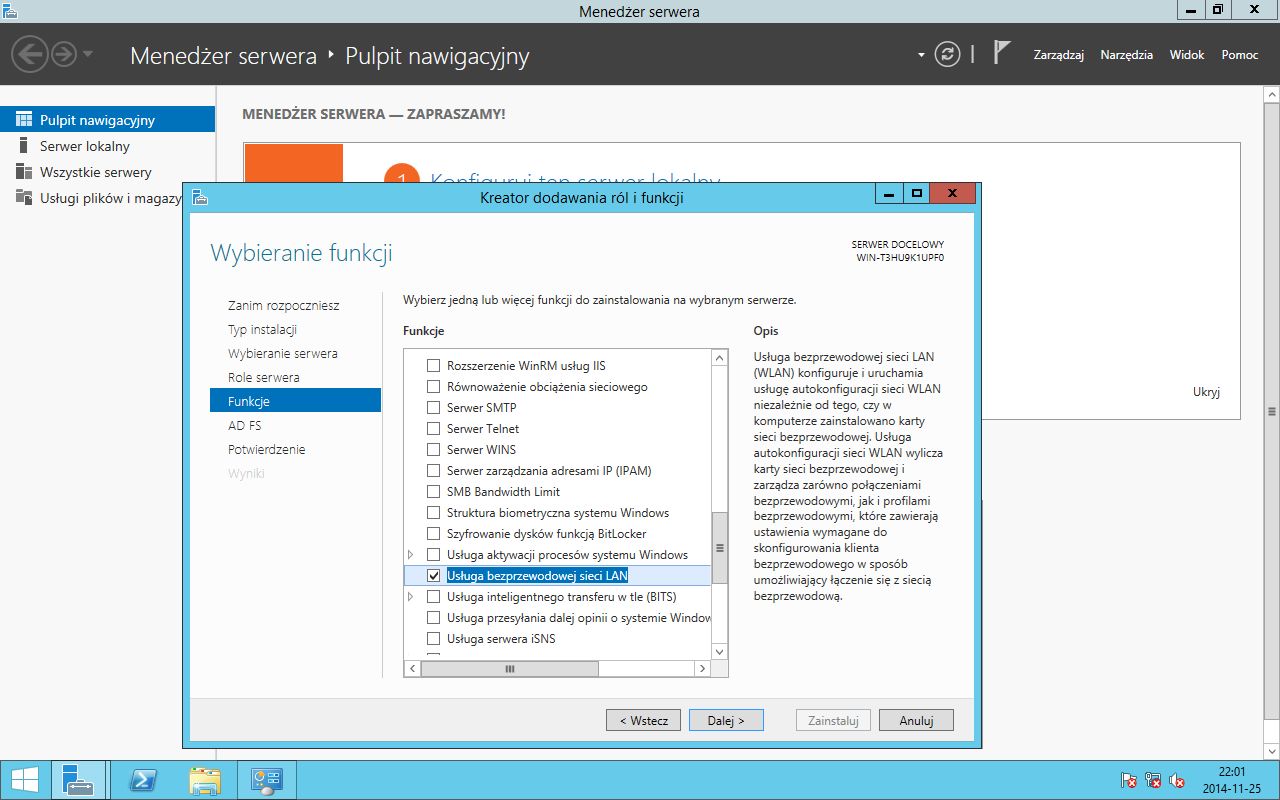The height and width of the screenshot is (800, 1280).
Task: Click the network status tray icon
Action: point(1153,781)
